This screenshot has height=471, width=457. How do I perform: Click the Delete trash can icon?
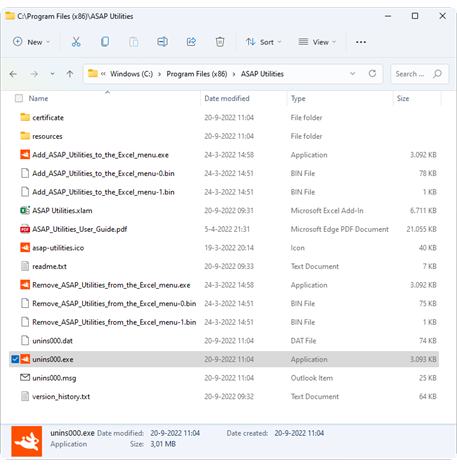[220, 42]
